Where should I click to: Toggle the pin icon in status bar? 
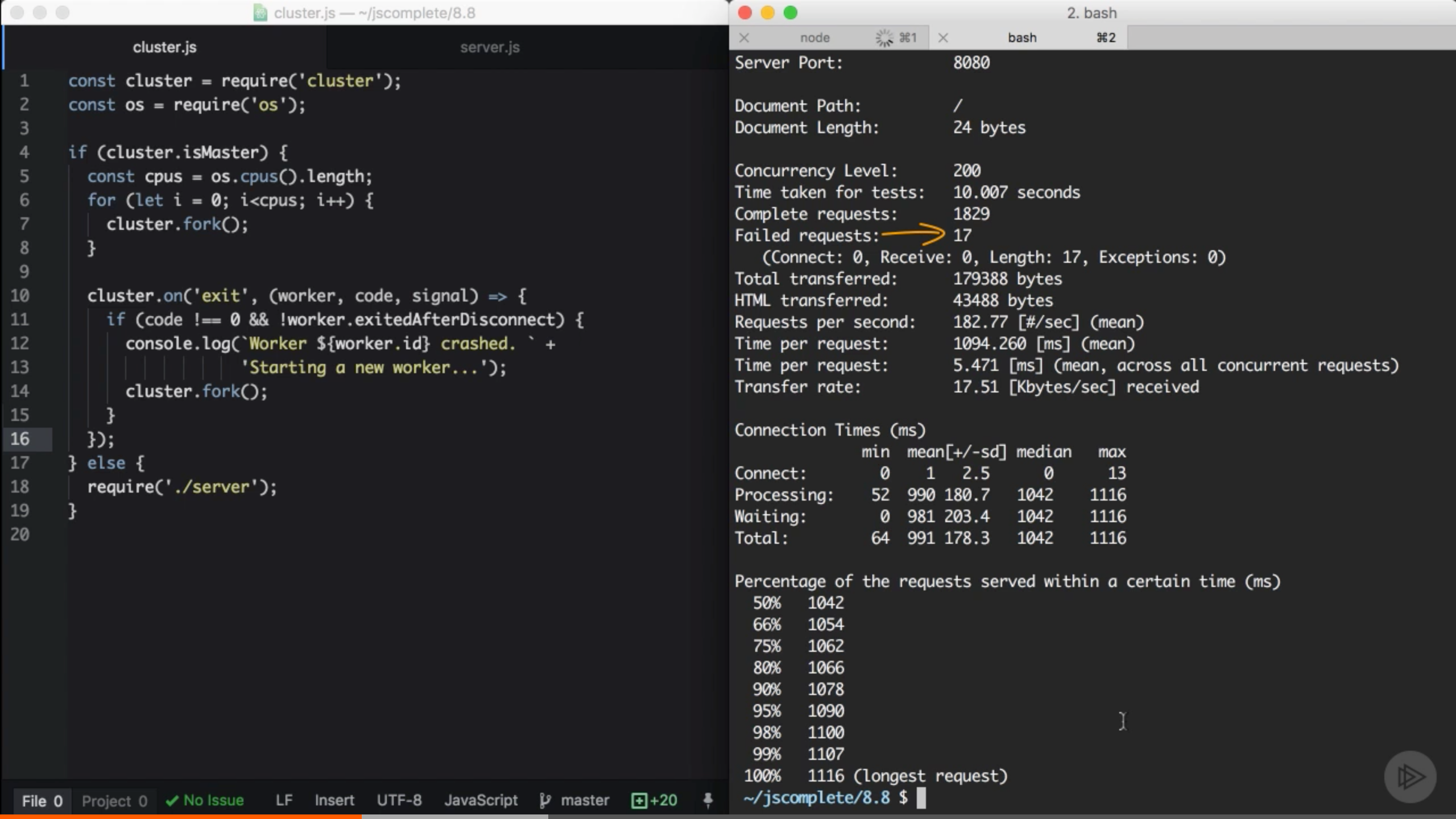click(708, 800)
